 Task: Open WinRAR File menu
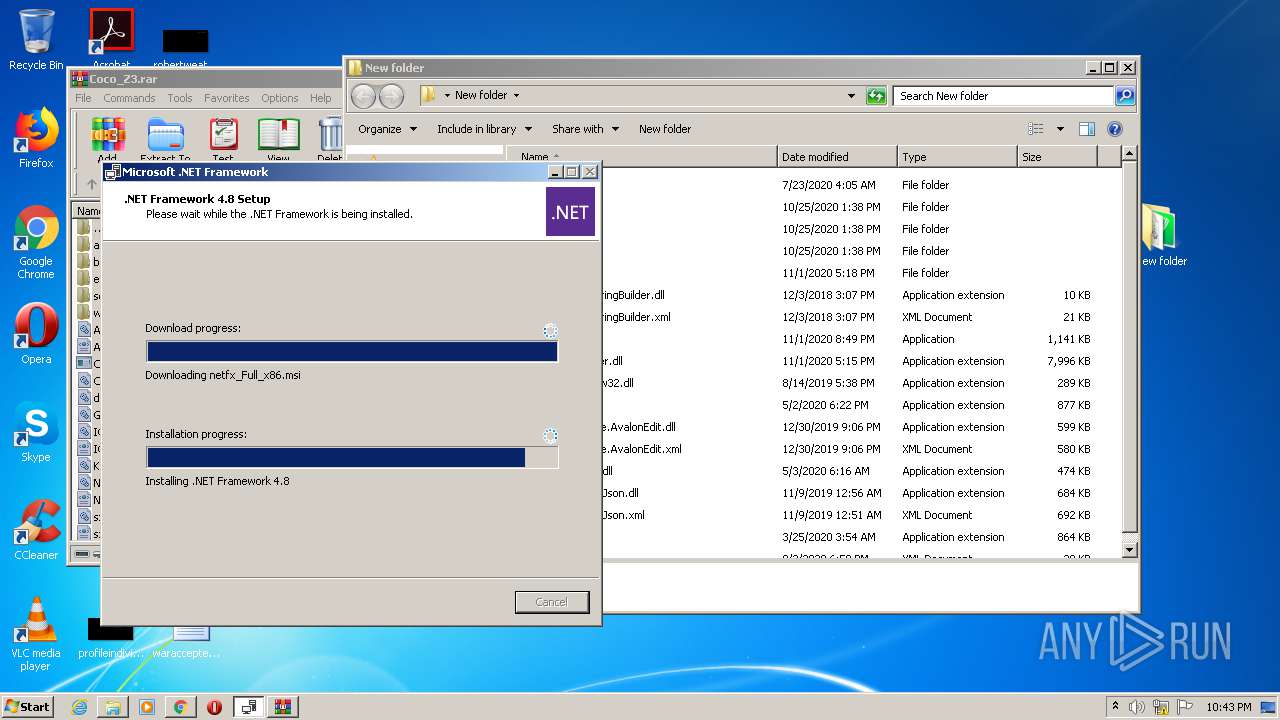click(x=83, y=98)
